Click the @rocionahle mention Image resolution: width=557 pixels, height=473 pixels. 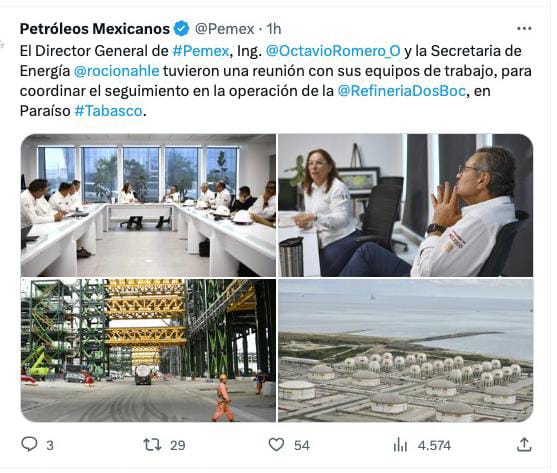[x=117, y=71]
